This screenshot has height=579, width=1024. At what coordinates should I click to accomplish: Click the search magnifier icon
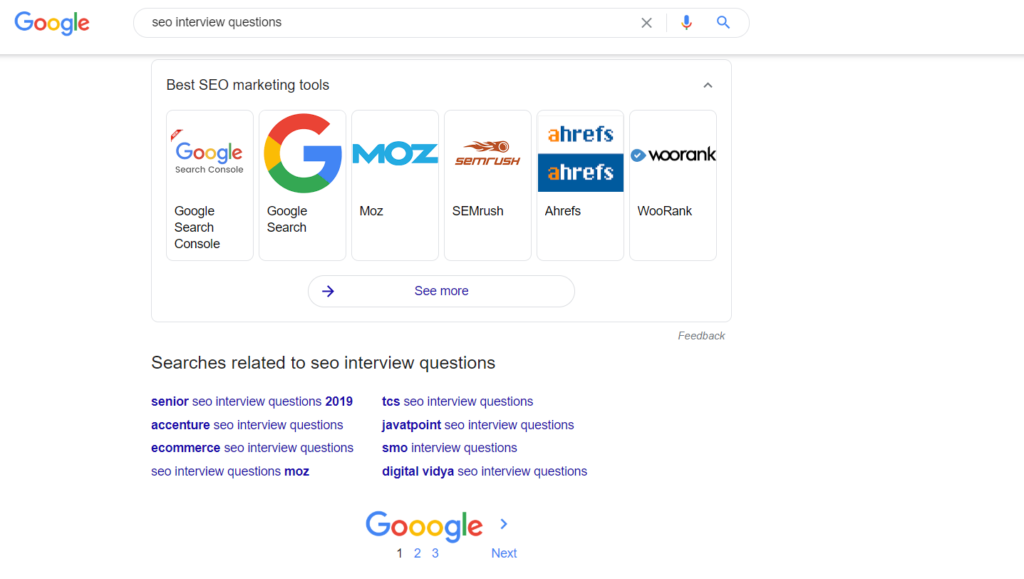click(723, 22)
